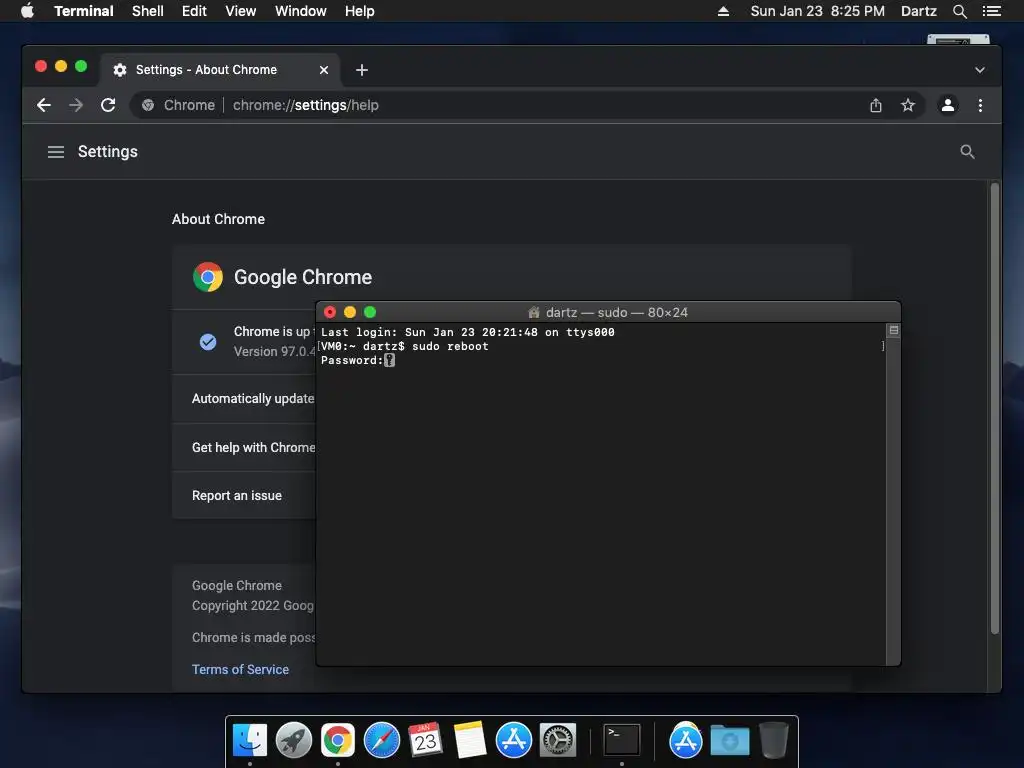This screenshot has height=768, width=1024.
Task: Click the Chrome up-to-date checkmark icon
Action: click(x=208, y=342)
